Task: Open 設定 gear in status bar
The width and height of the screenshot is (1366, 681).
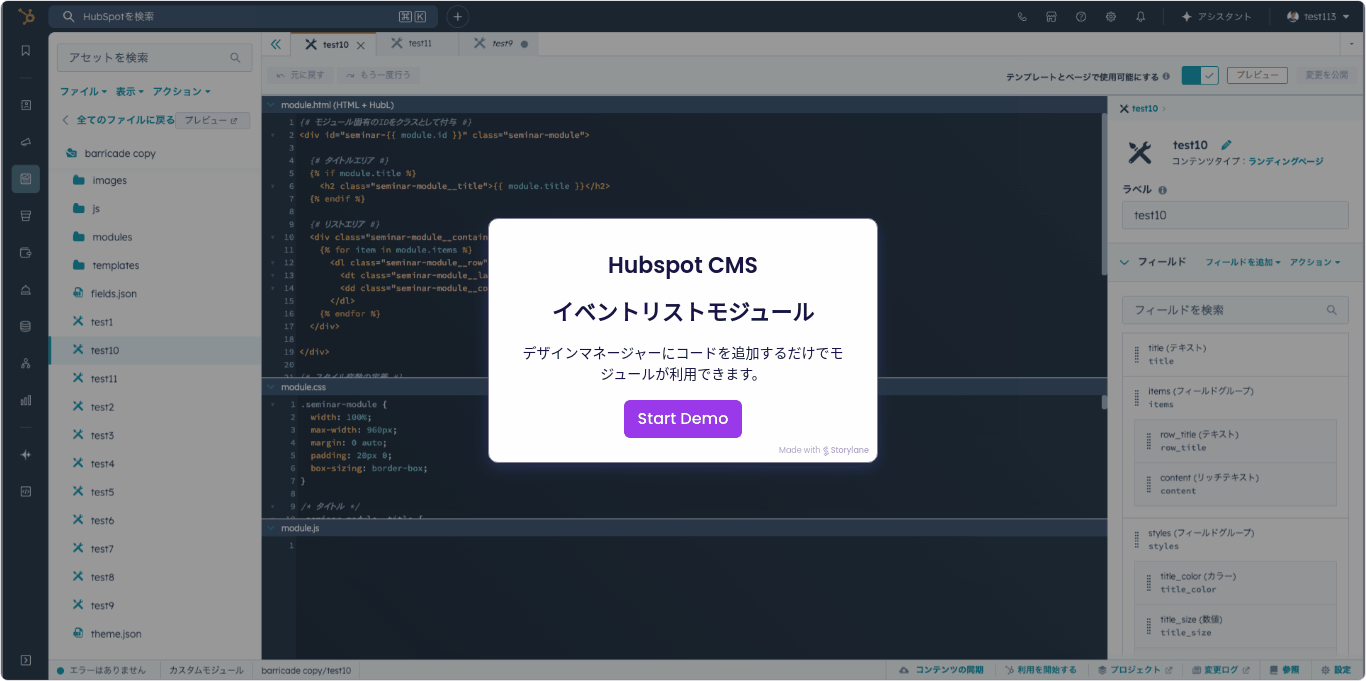Action: tap(1336, 670)
